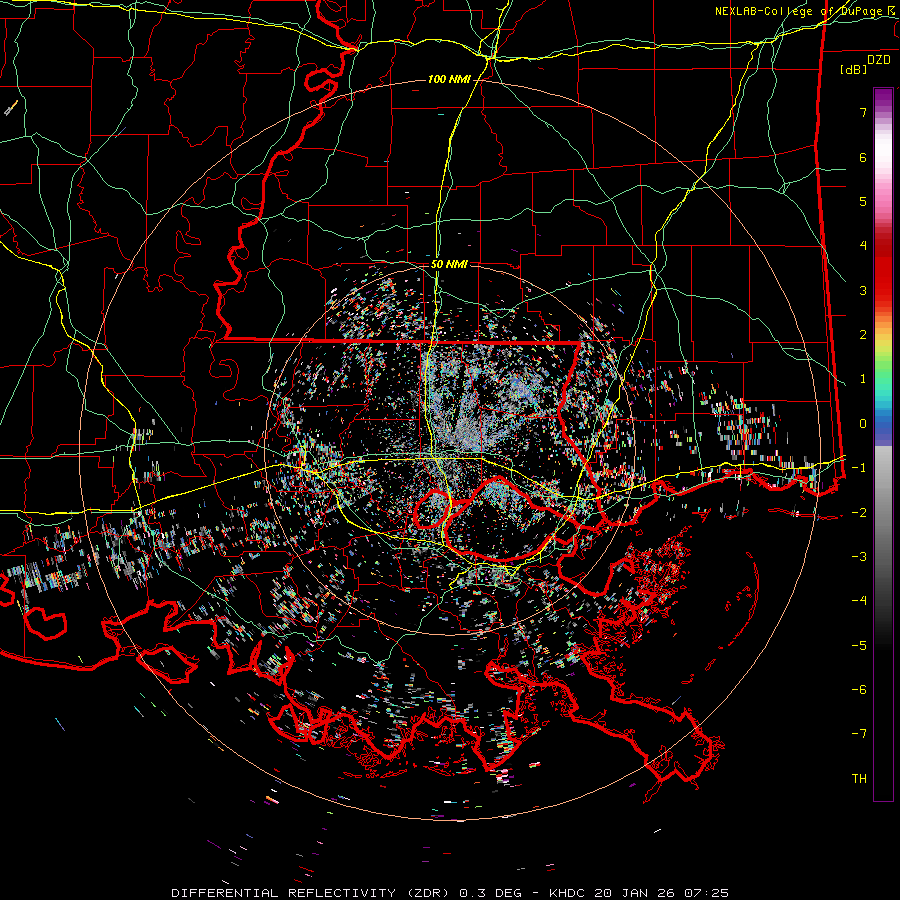The height and width of the screenshot is (900, 900).
Task: Click the DZD legend title
Action: pos(879,60)
